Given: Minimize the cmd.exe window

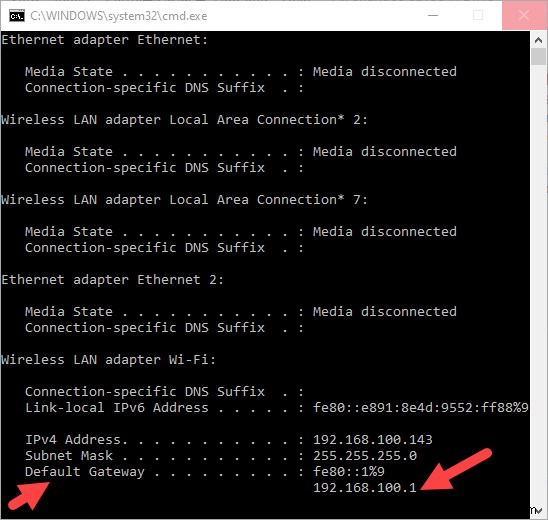Looking at the screenshot, I should pos(433,15).
